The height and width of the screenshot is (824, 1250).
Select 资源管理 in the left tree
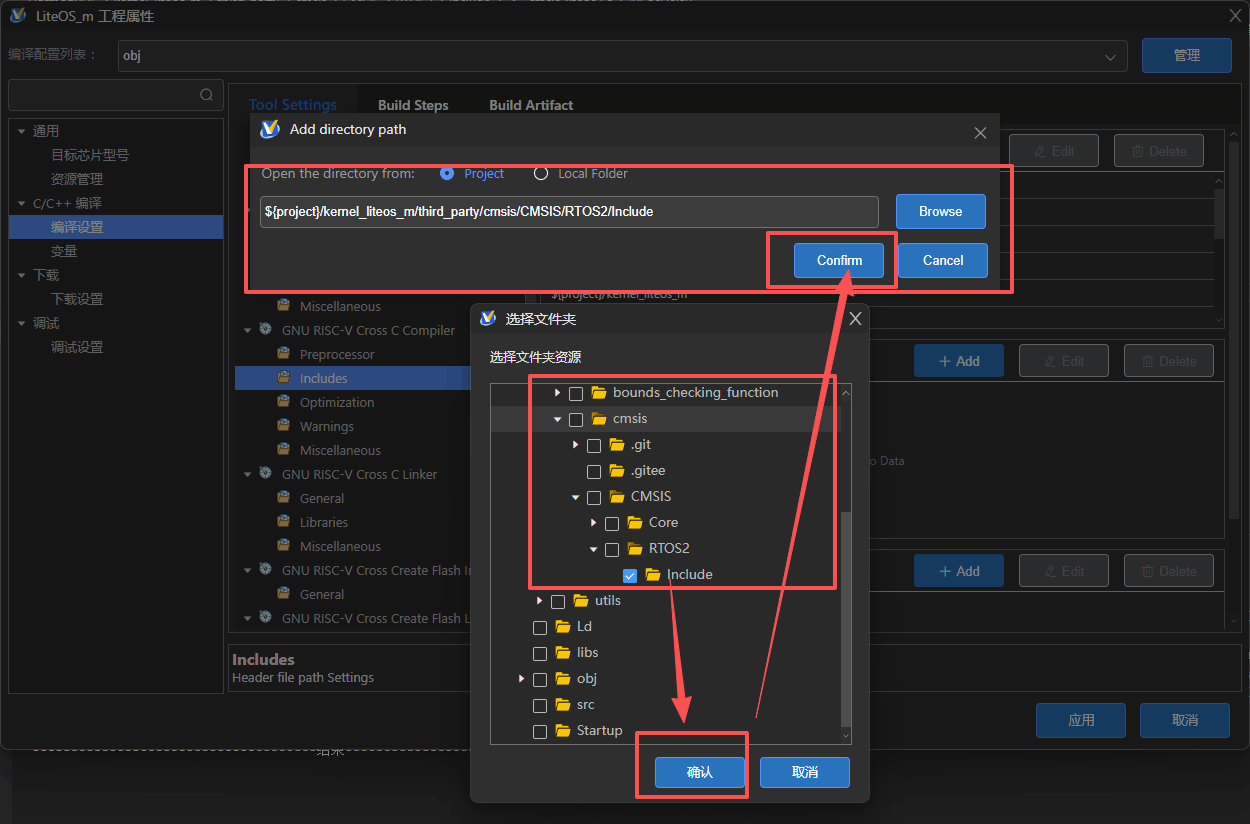(77, 179)
